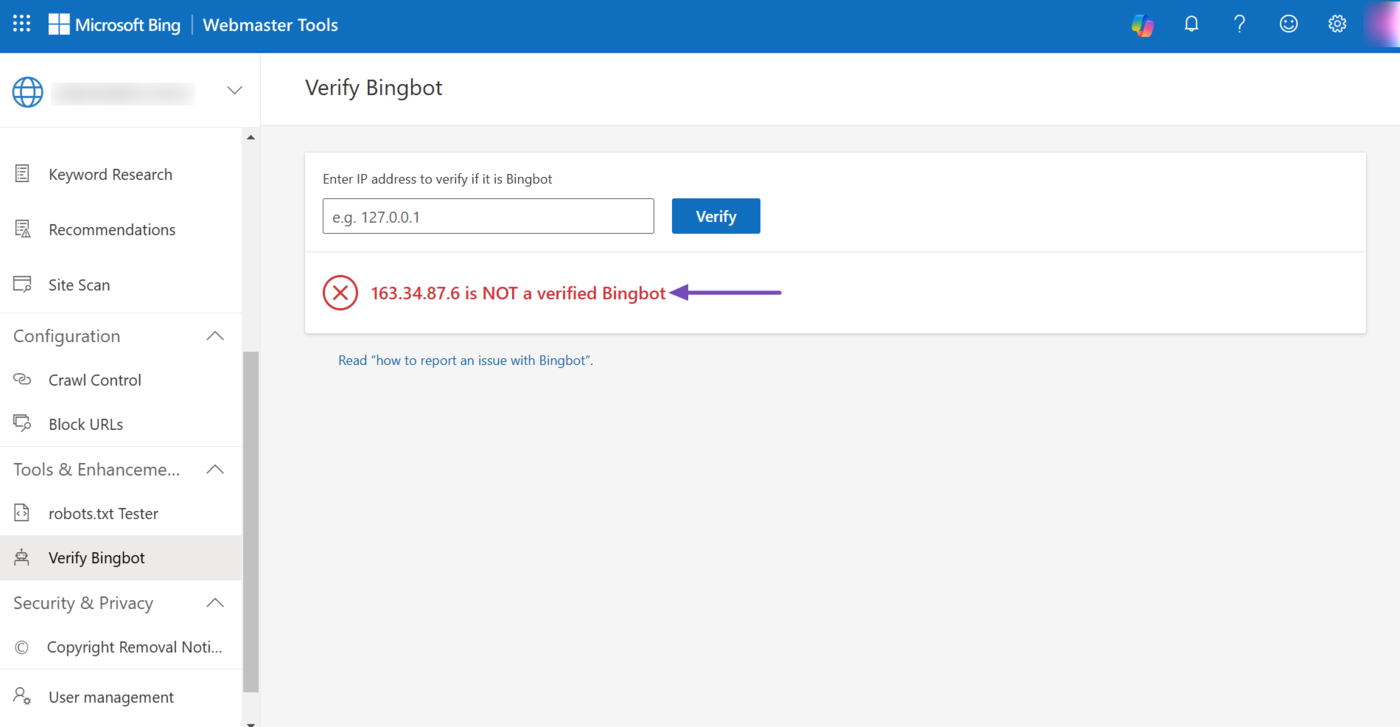
Task: Open settings gear icon
Action: pyautogui.click(x=1337, y=24)
